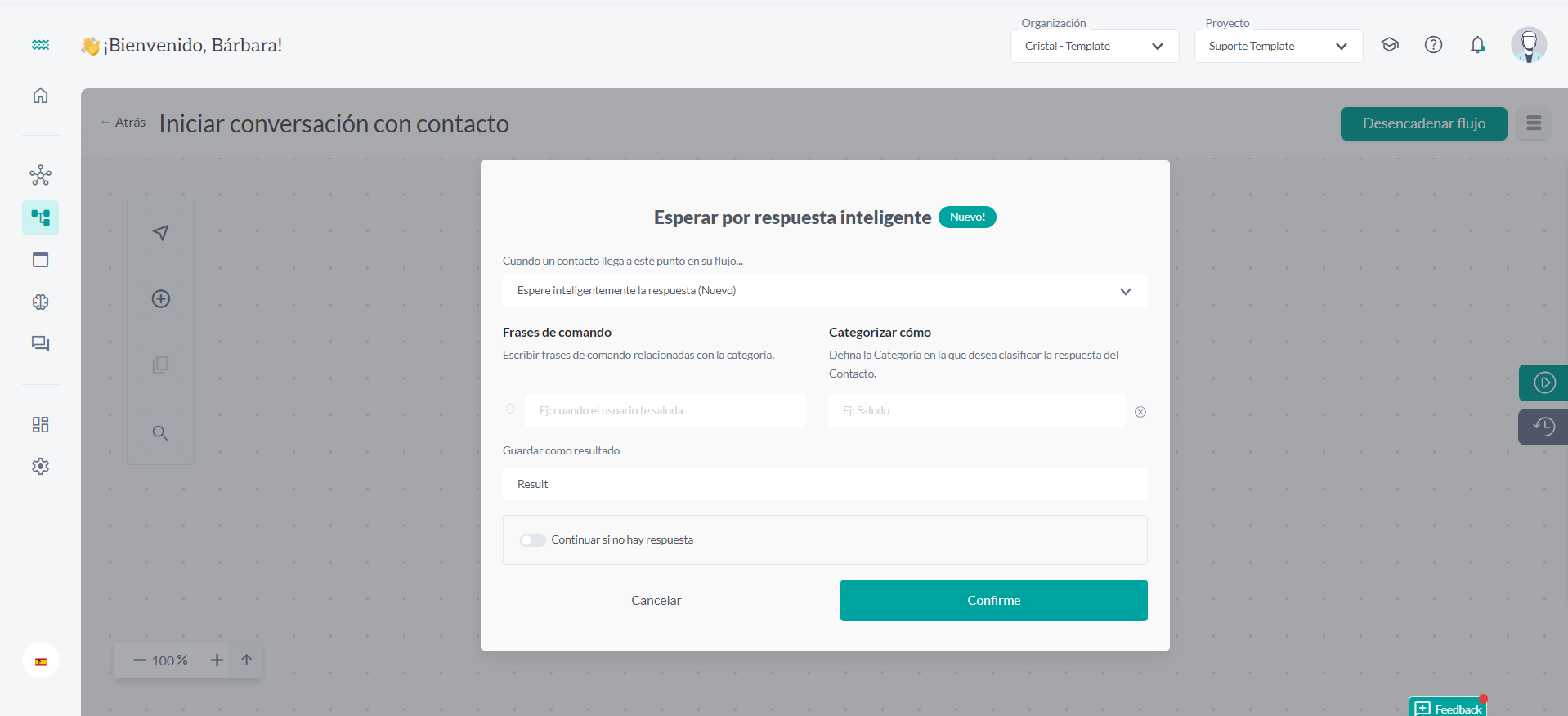Image resolution: width=1568 pixels, height=716 pixels.
Task: Open the chat conversations sidebar icon
Action: pyautogui.click(x=40, y=343)
